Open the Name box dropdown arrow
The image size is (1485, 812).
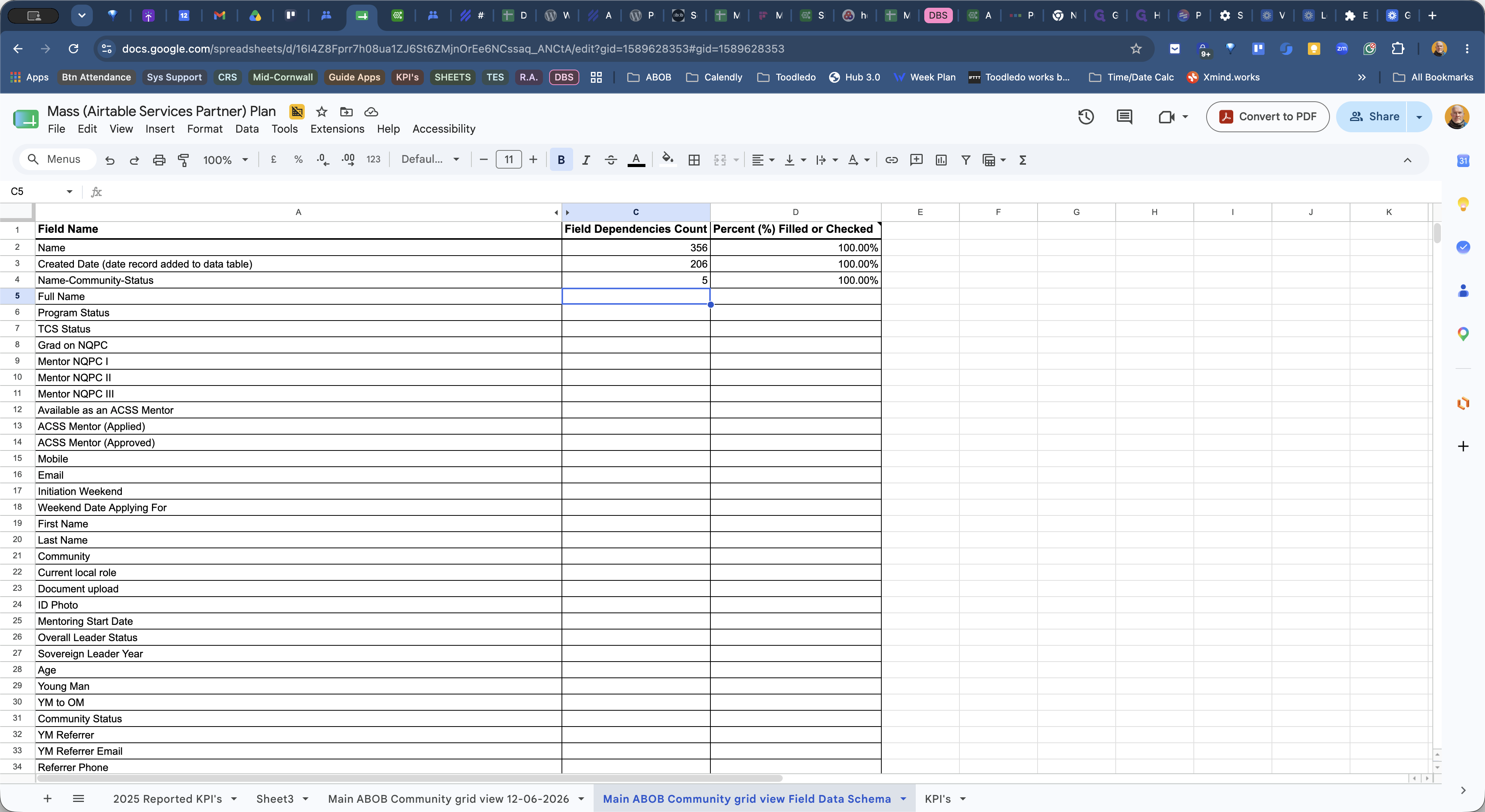click(69, 191)
